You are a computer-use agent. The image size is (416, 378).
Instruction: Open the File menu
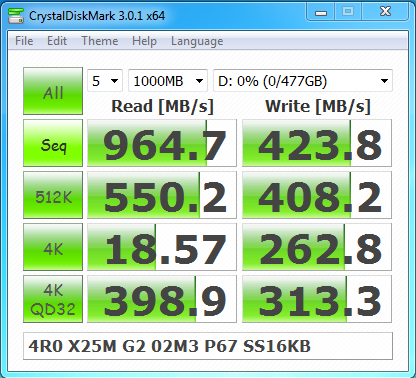24,41
